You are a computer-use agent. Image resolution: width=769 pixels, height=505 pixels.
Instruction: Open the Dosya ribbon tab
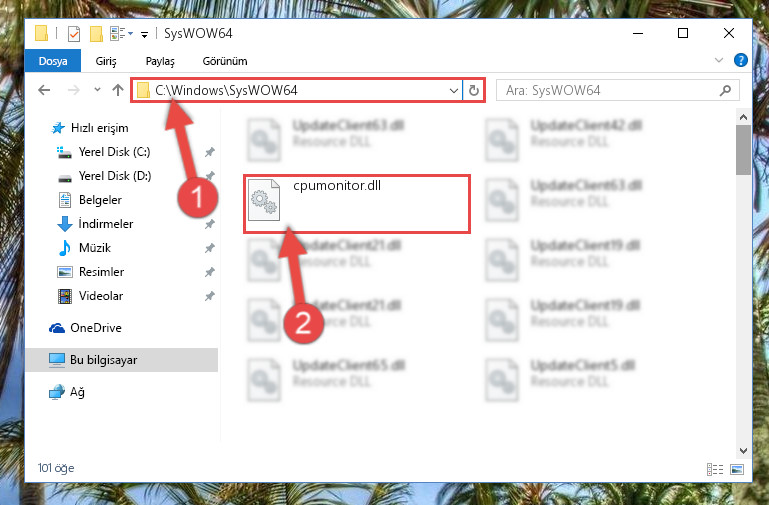tap(53, 61)
